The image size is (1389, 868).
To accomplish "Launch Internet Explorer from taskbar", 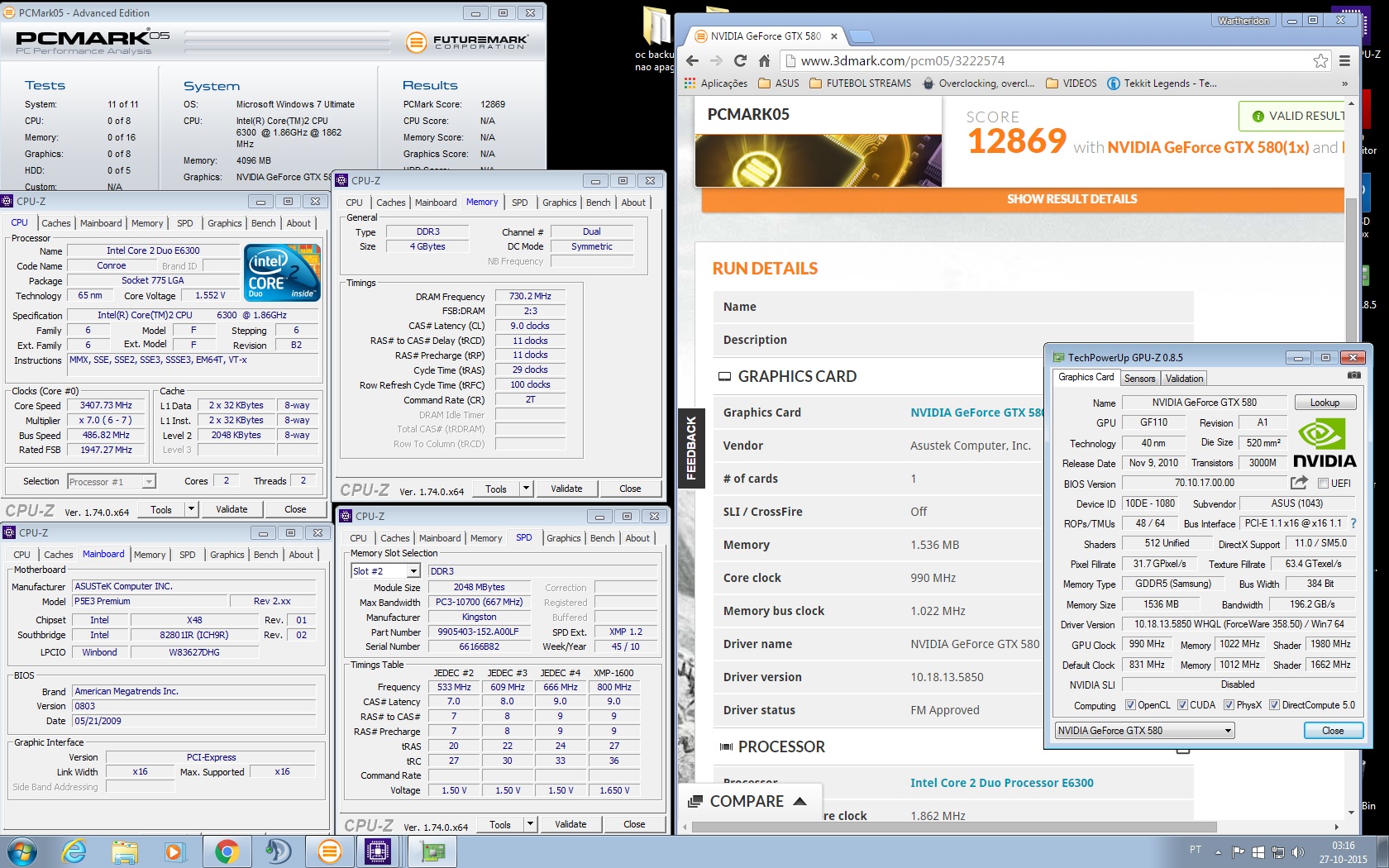I will (x=74, y=851).
